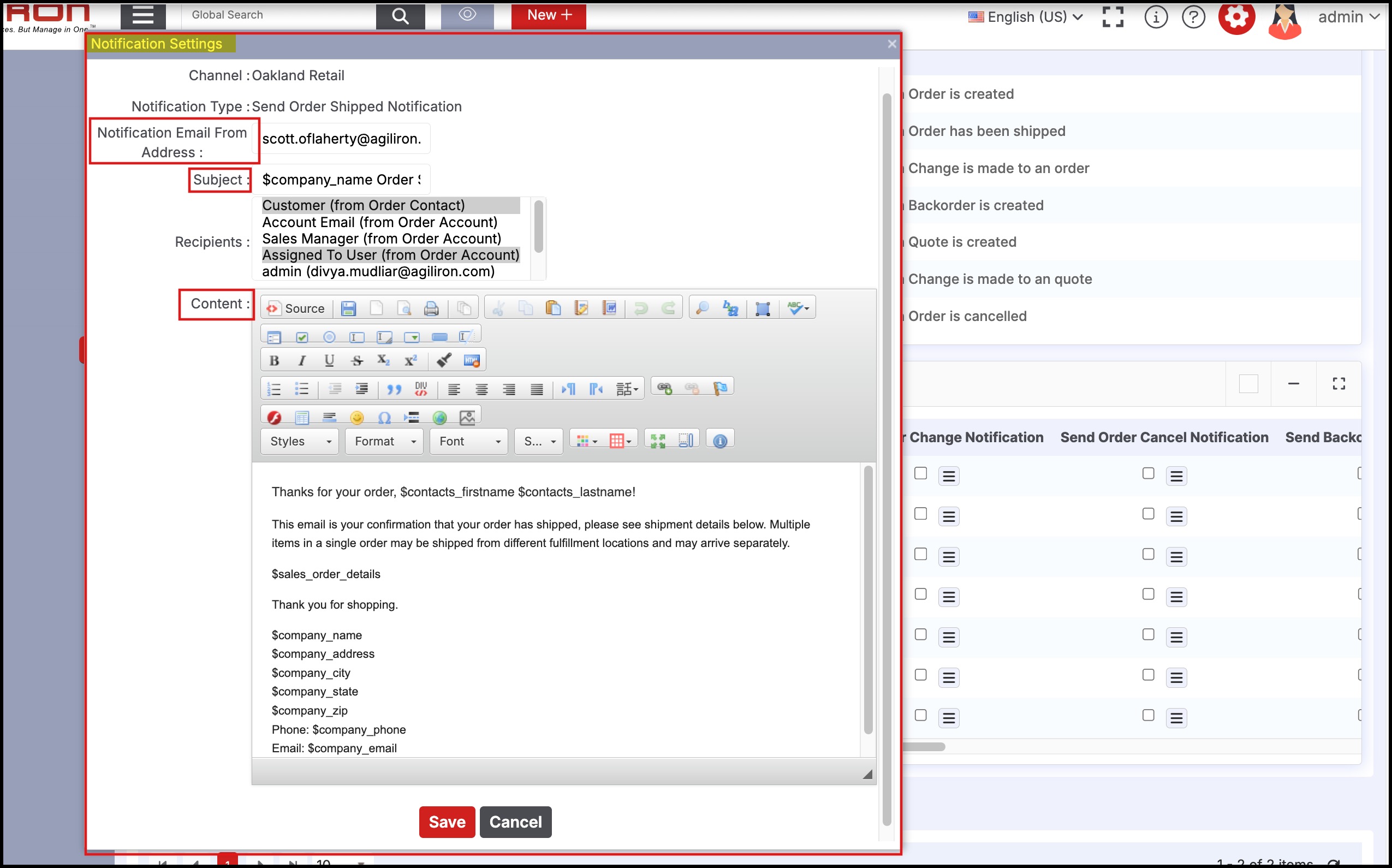Viewport: 1392px width, 868px height.
Task: Save the notification settings
Action: (x=447, y=822)
